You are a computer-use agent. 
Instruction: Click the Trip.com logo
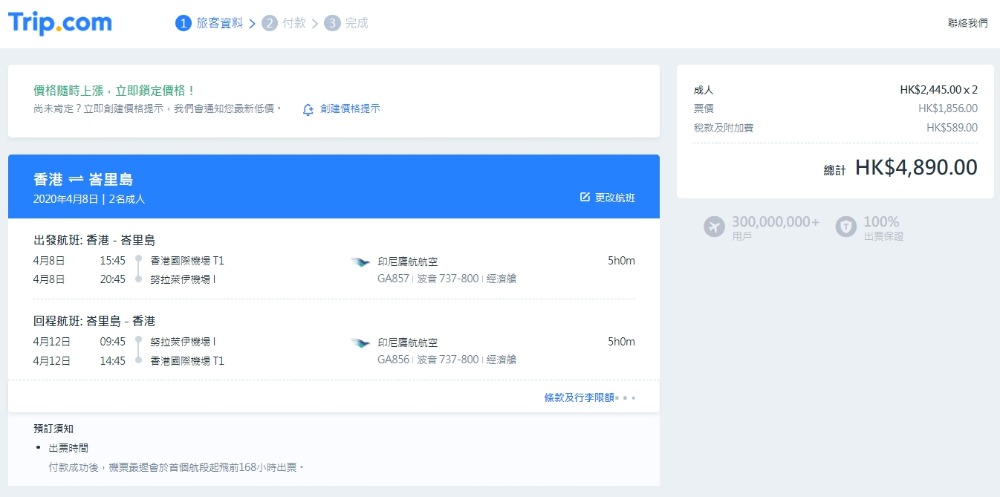point(60,23)
